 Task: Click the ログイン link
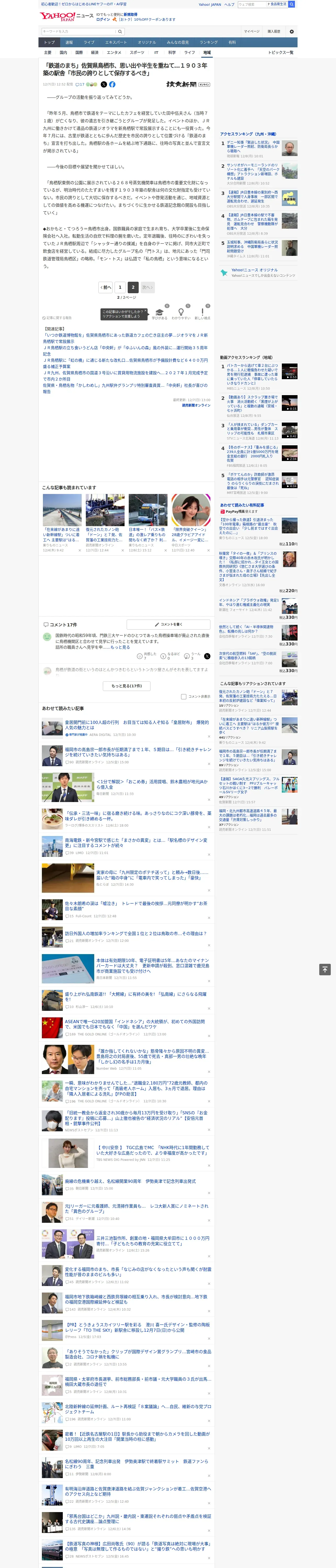(103, 20)
